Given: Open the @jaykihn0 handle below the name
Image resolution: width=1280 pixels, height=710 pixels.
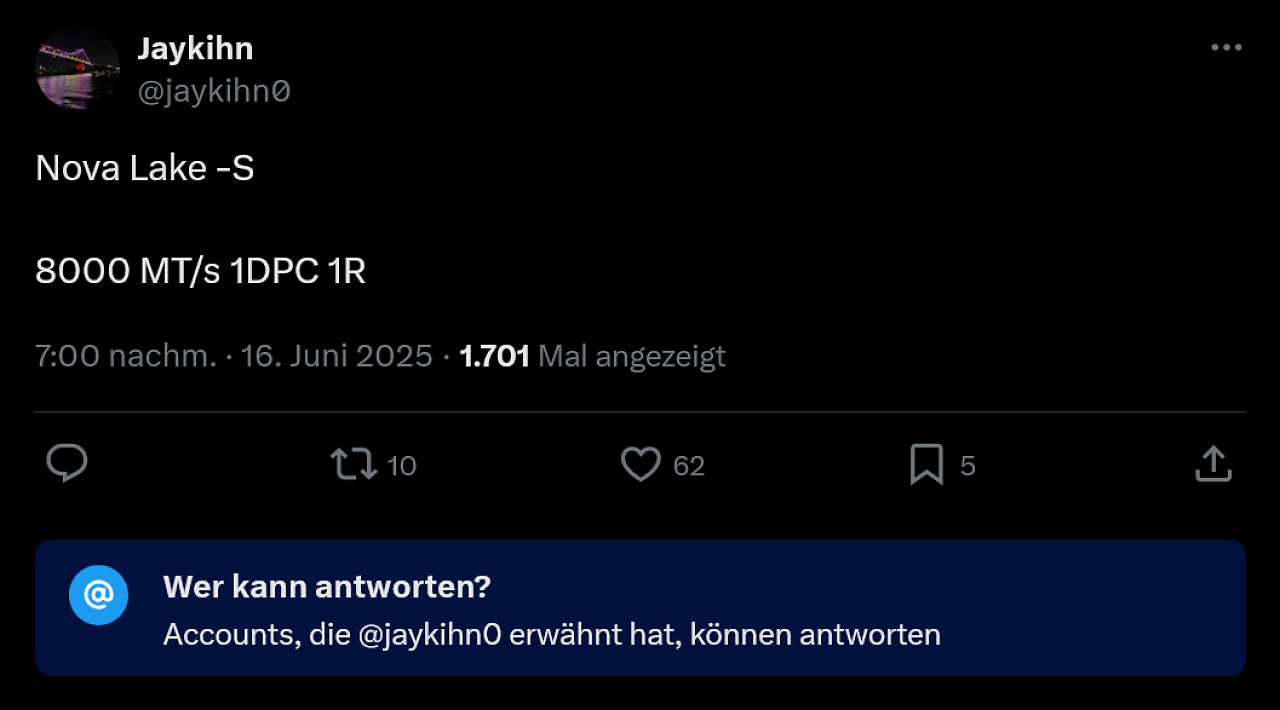Looking at the screenshot, I should point(214,91).
